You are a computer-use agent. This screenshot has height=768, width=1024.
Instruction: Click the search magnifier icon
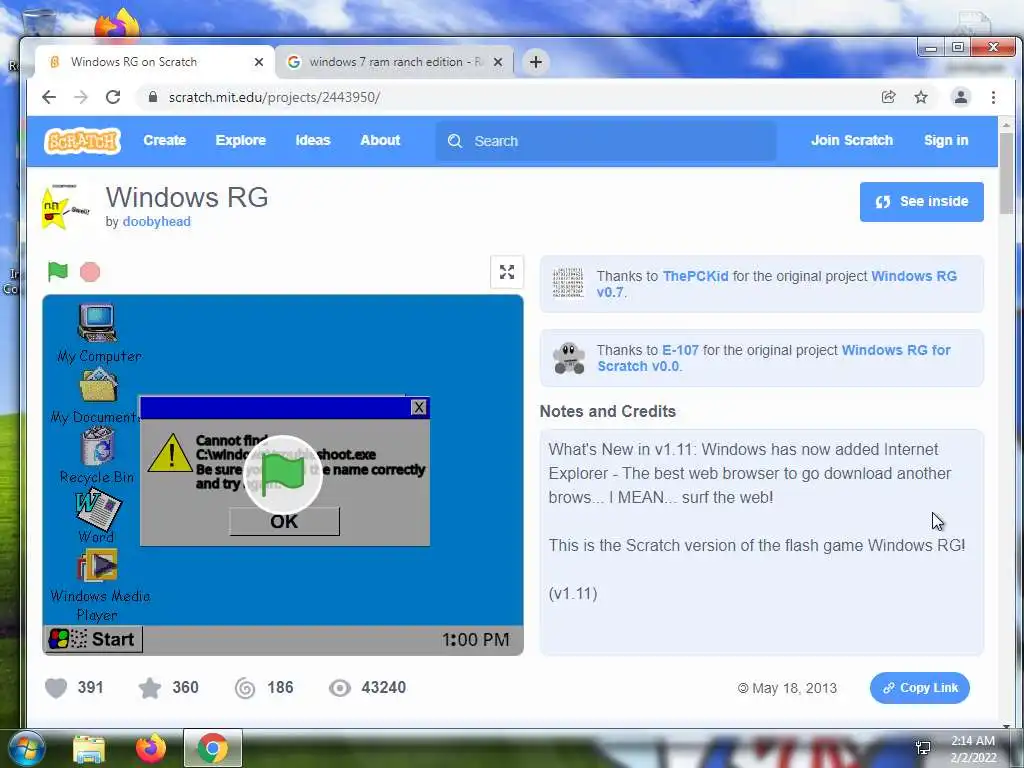(455, 141)
